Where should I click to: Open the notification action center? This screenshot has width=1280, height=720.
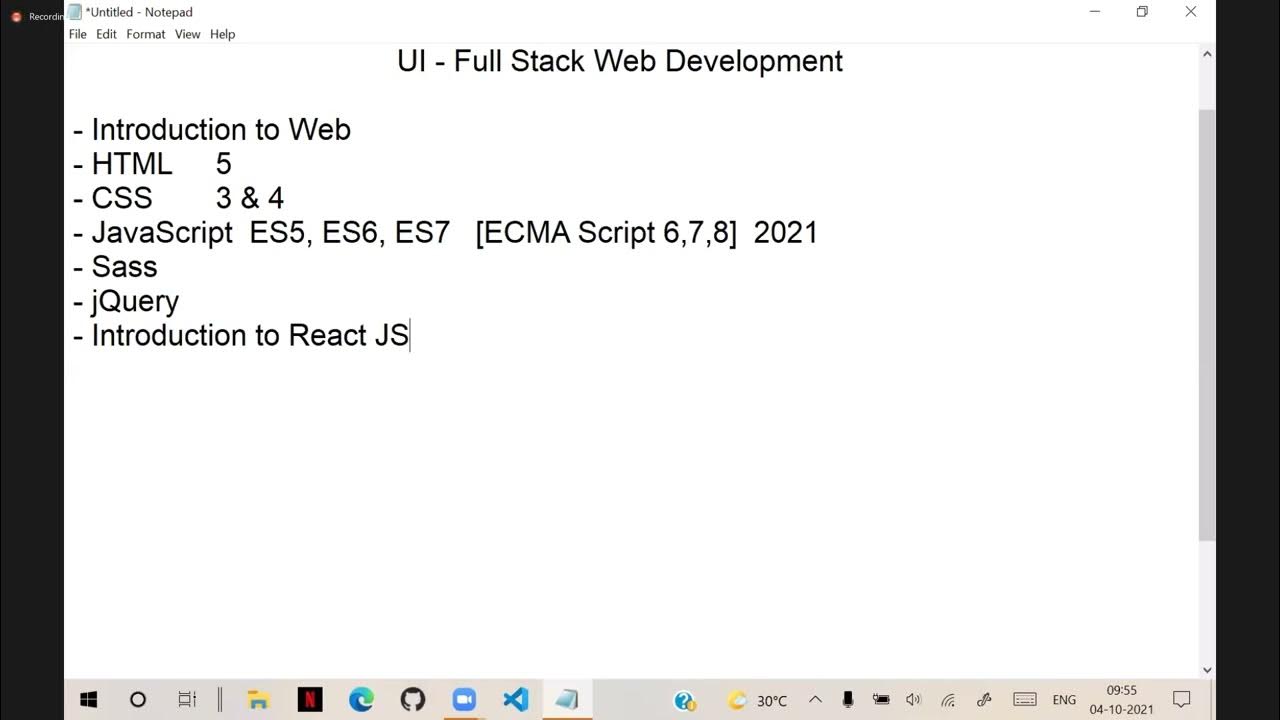click(1181, 700)
